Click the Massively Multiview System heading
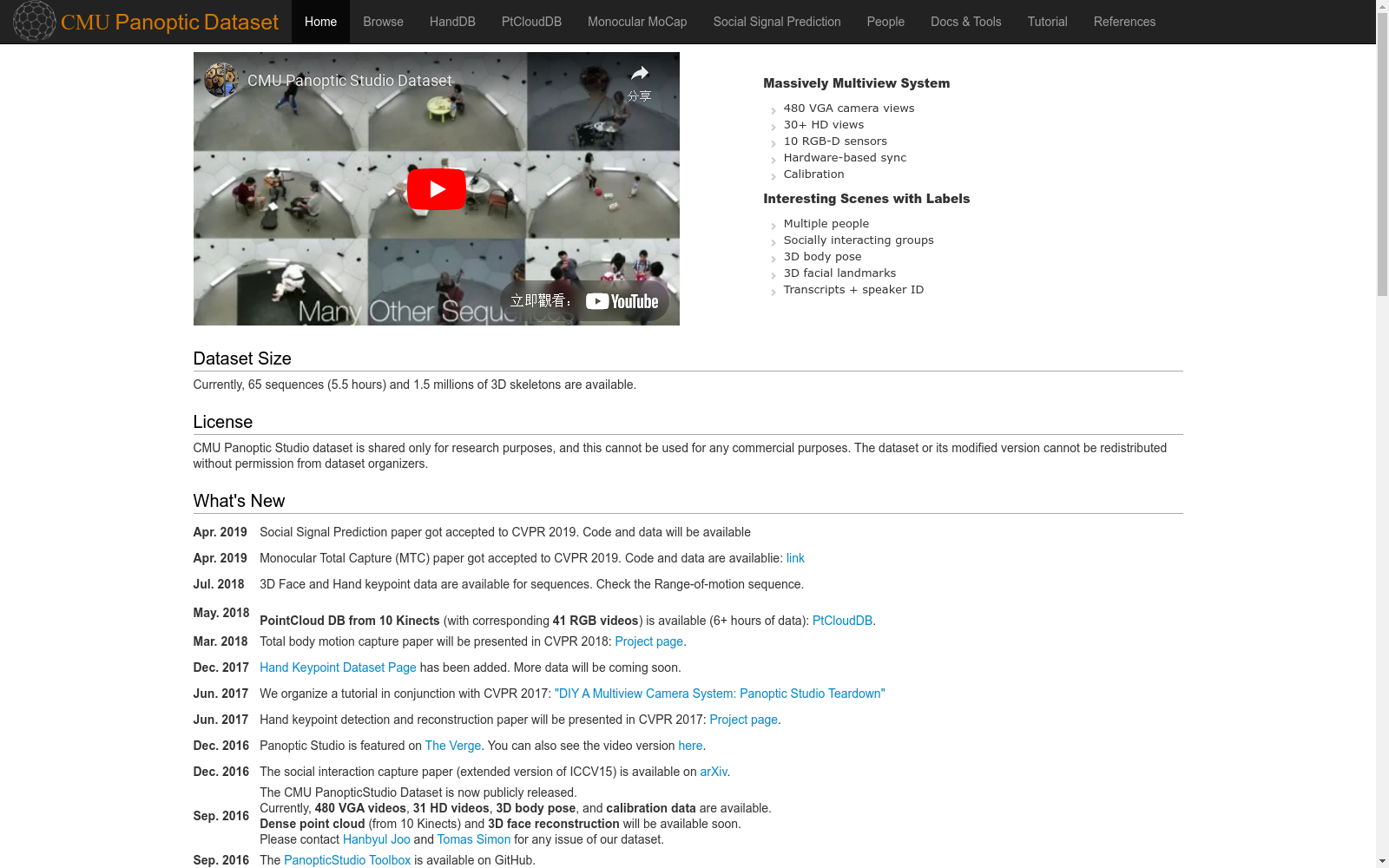The height and width of the screenshot is (868, 1389). click(856, 83)
